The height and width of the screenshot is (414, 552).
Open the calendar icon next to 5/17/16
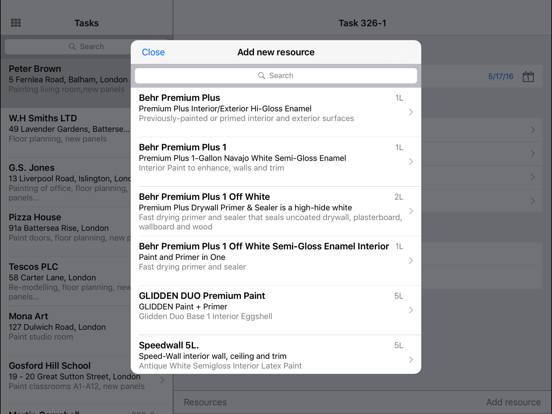click(528, 76)
